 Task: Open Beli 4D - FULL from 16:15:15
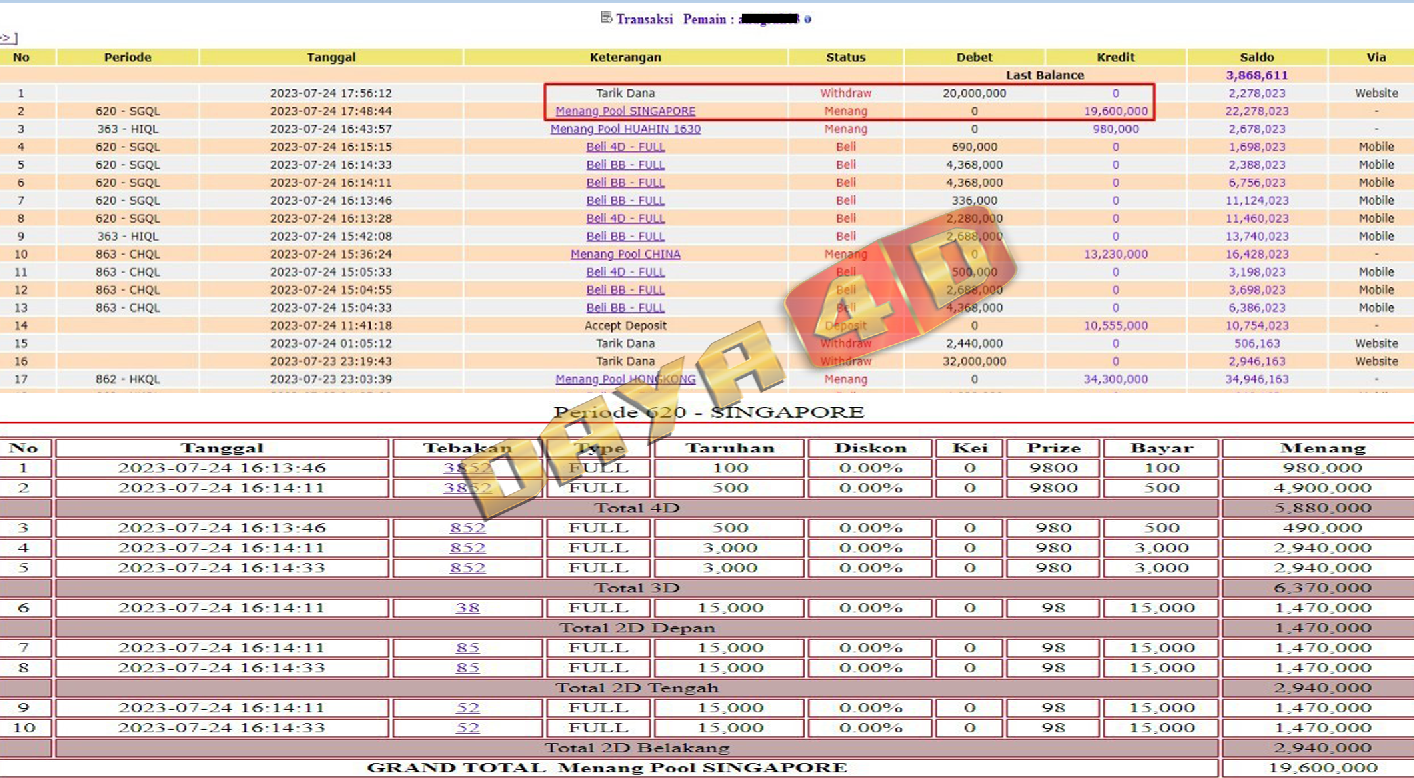625,147
